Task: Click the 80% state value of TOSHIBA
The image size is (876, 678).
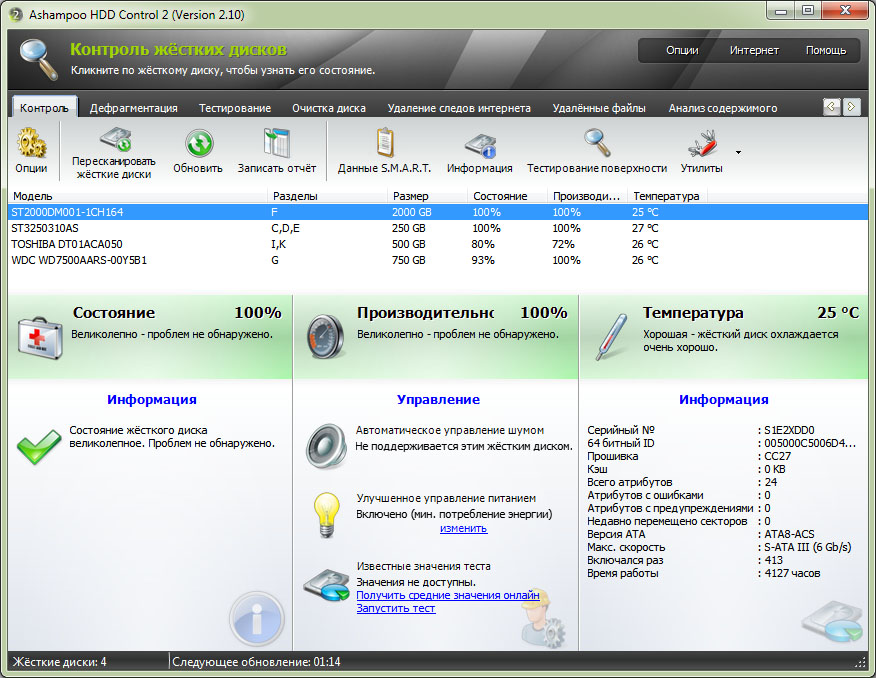Action: click(483, 244)
